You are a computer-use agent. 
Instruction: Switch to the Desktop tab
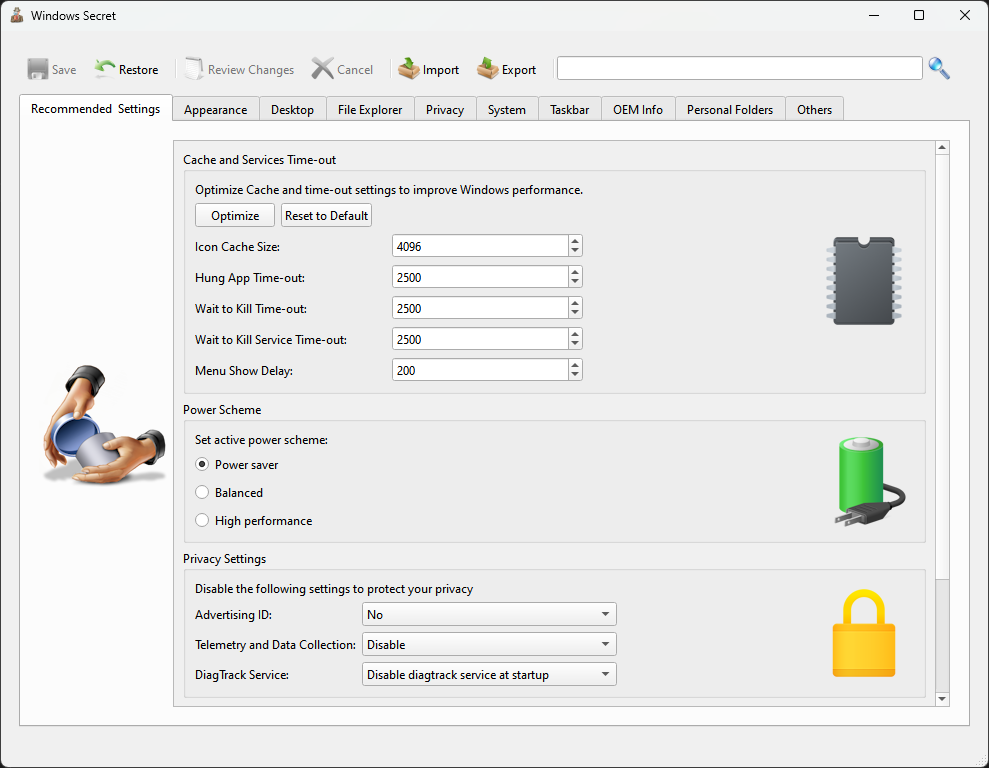coord(293,109)
